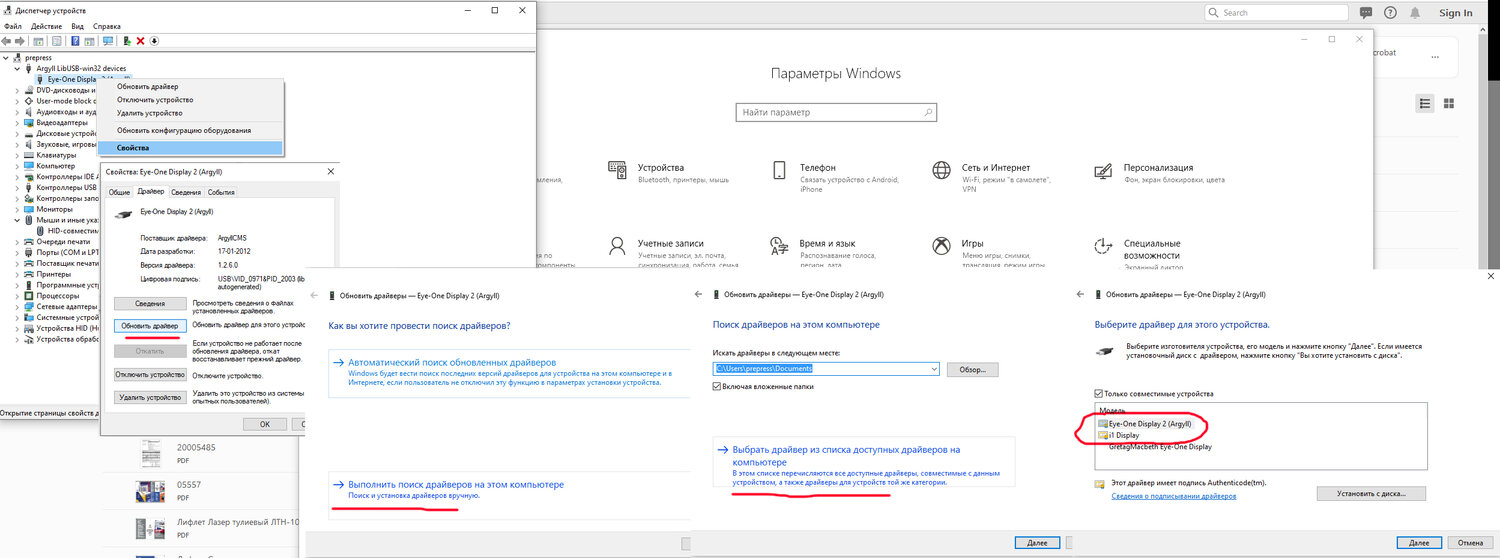Switch Acrobat file list to grid view
Image resolution: width=1500 pixels, height=558 pixels.
click(x=1448, y=103)
